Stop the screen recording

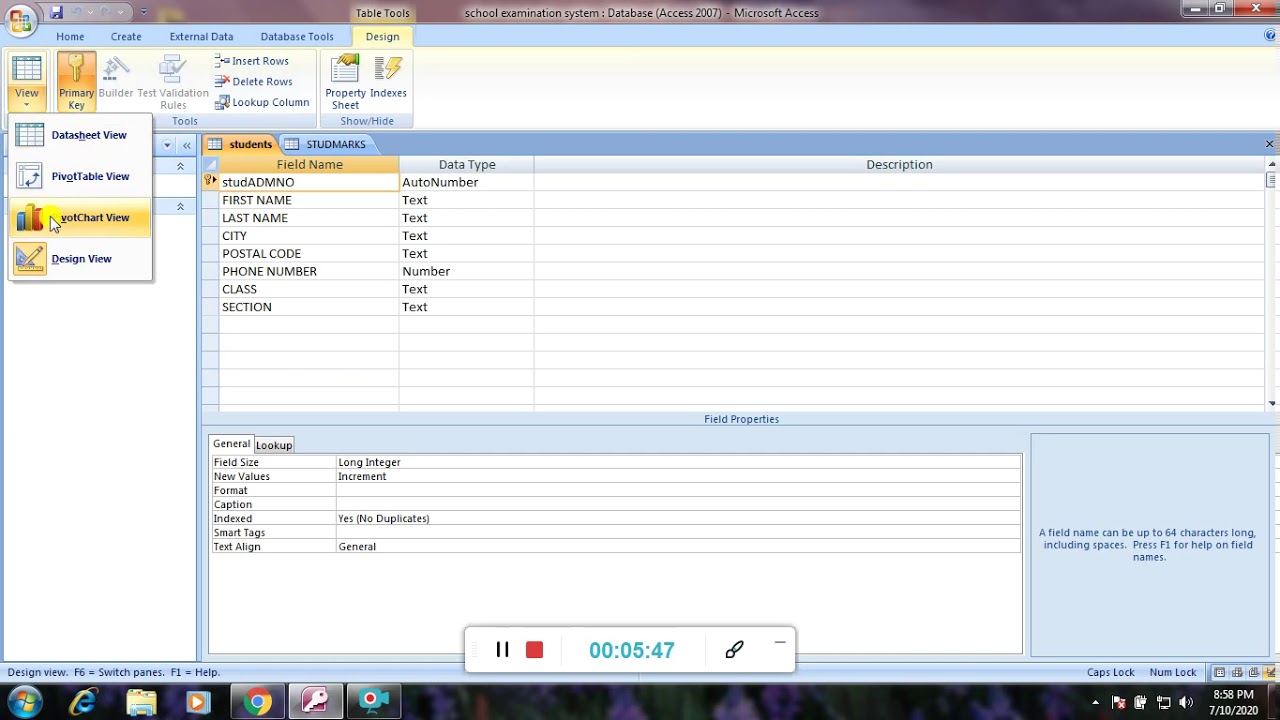(x=534, y=650)
